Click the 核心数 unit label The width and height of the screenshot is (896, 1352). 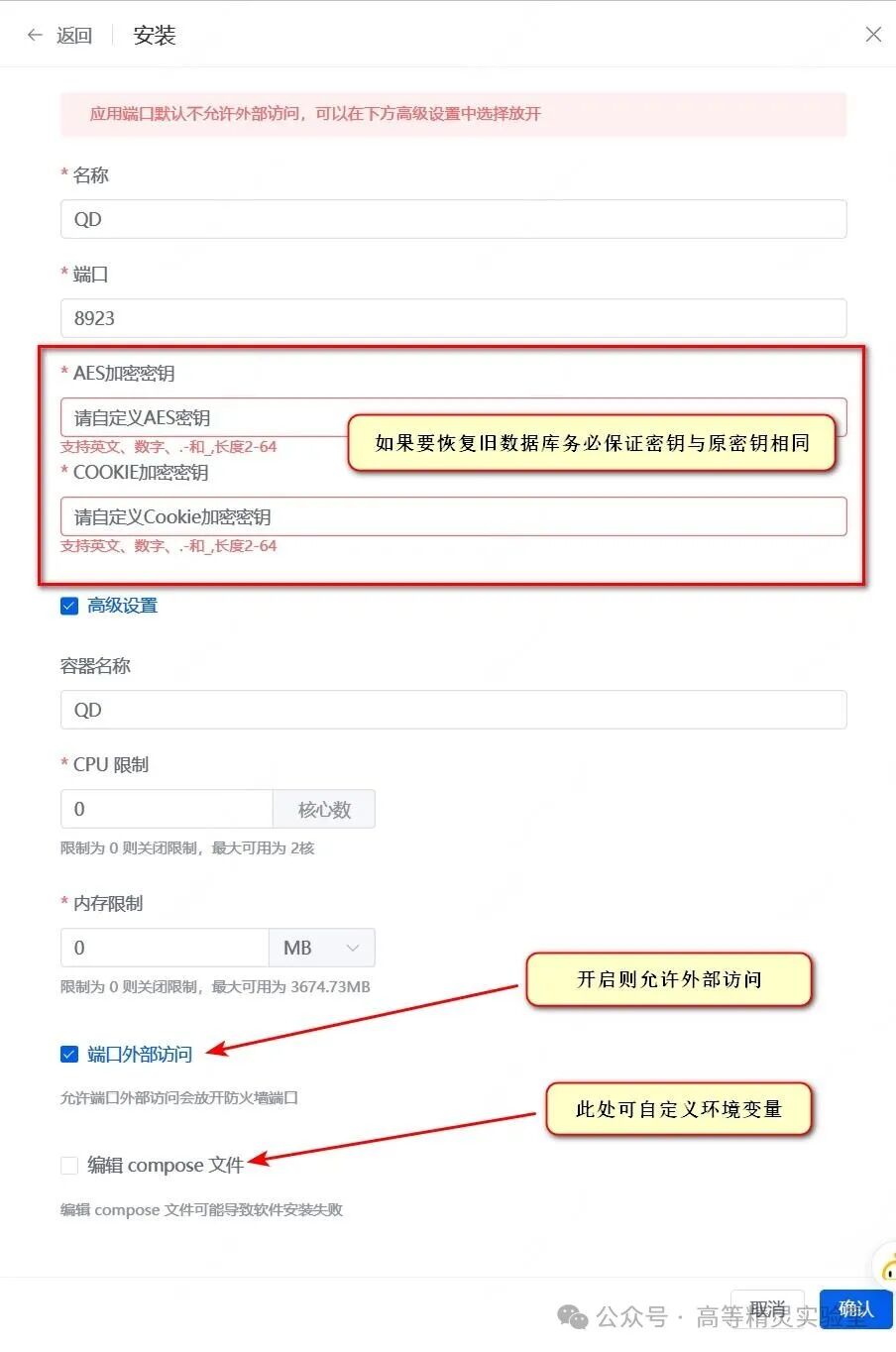point(324,809)
